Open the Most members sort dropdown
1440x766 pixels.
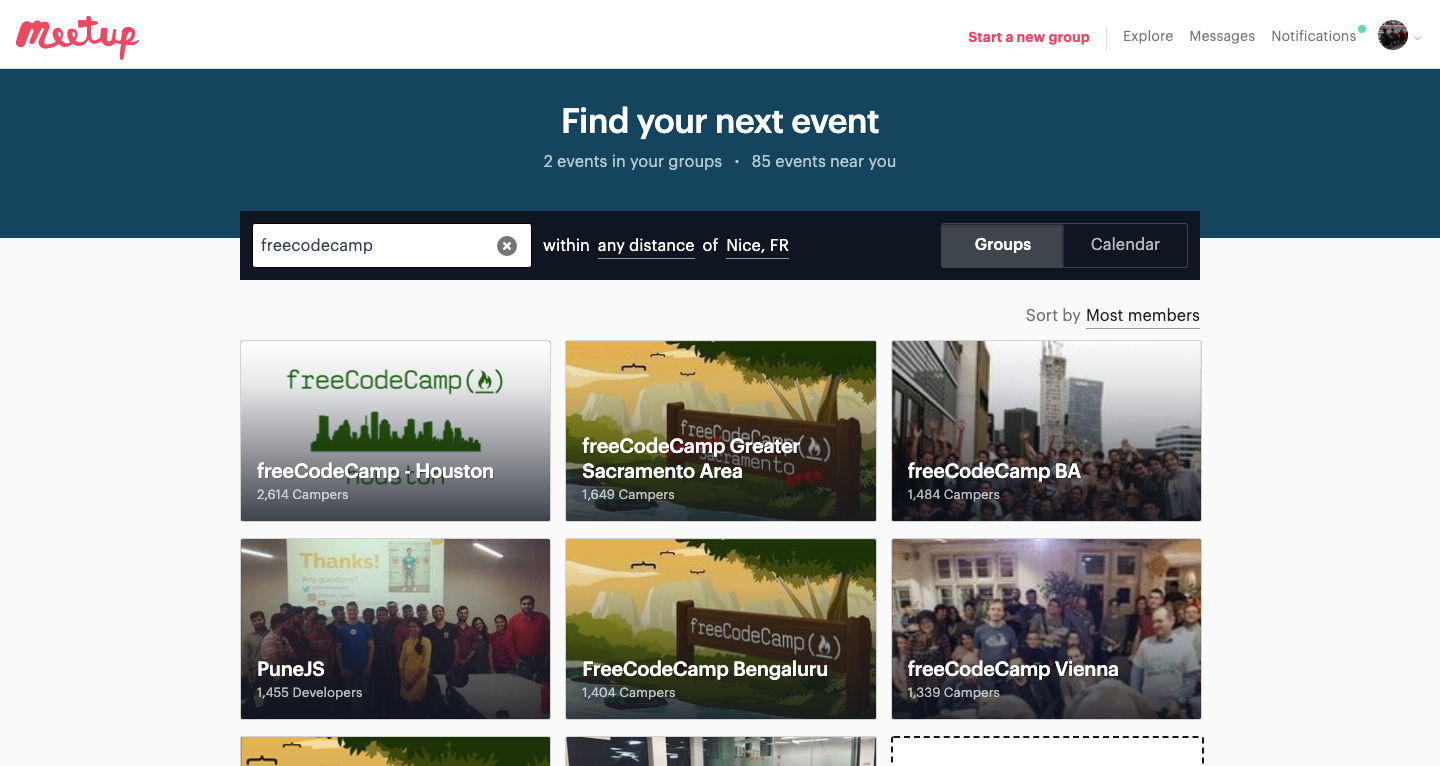coord(1142,316)
